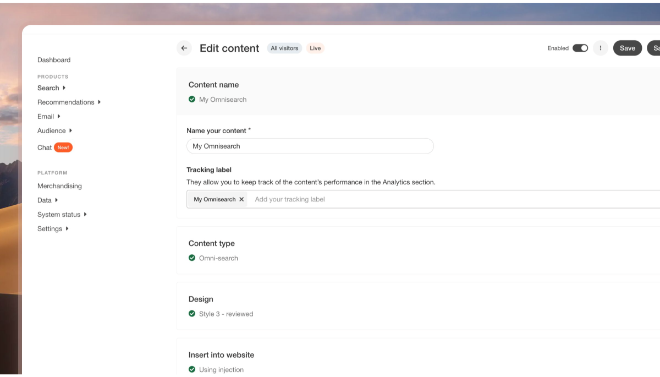This screenshot has height=377, width=660.
Task: Open the three-dot more options menu
Action: coord(600,48)
